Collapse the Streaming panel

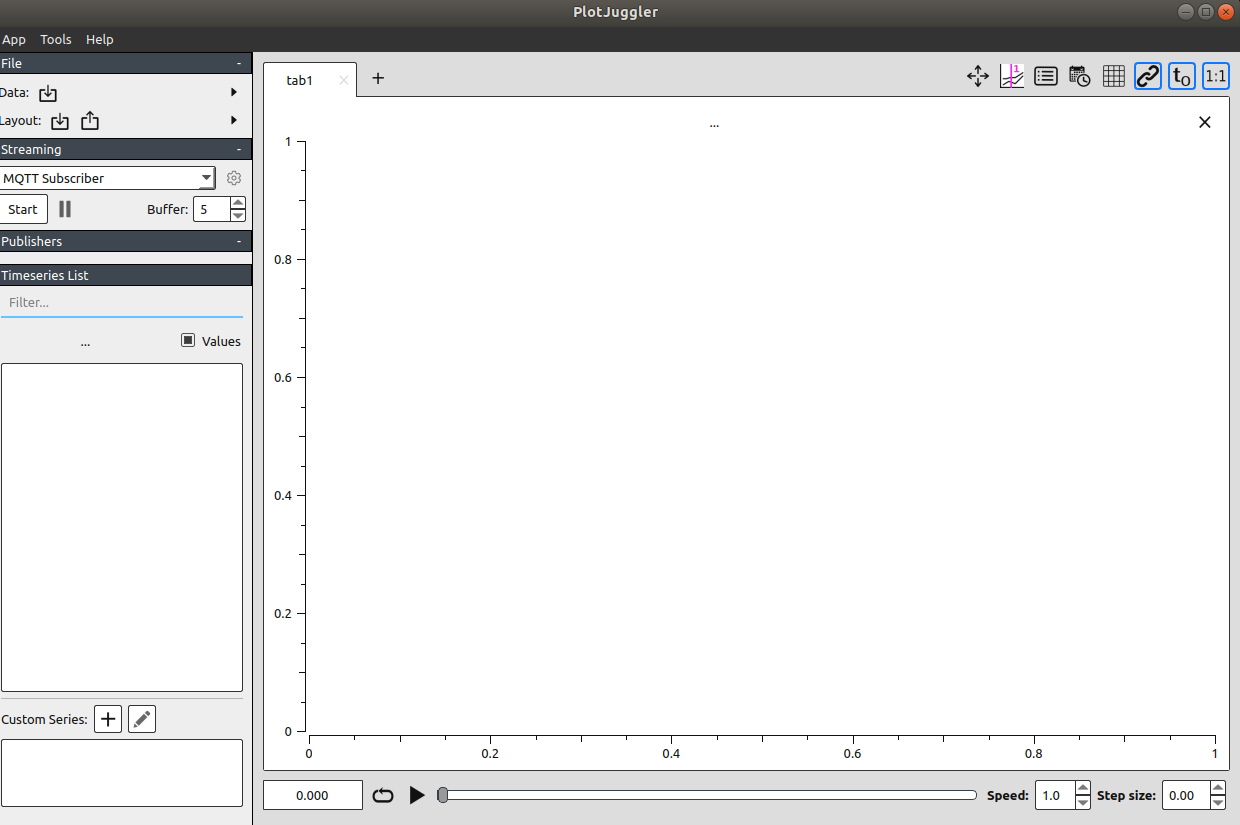click(x=239, y=149)
